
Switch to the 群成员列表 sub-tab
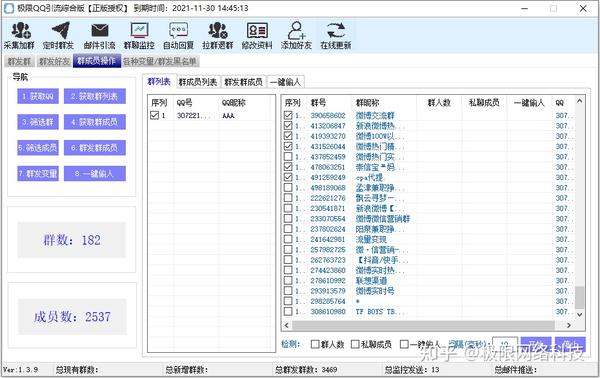click(198, 82)
